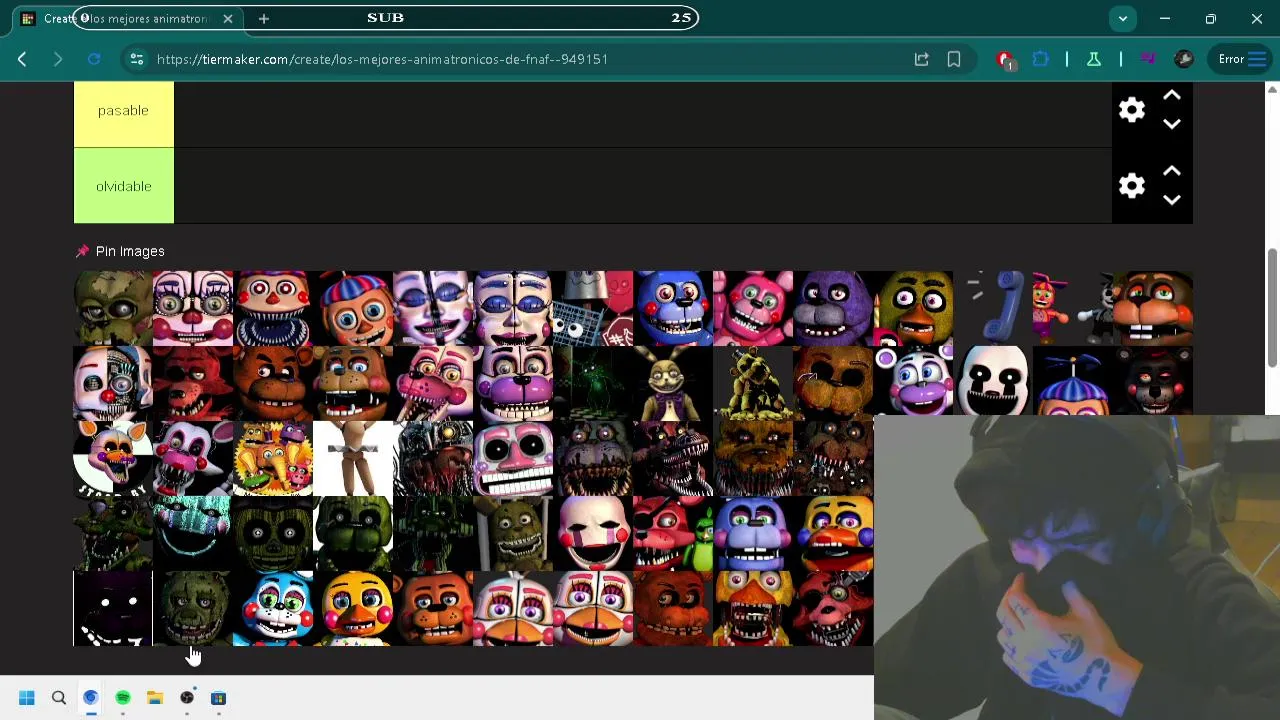Image resolution: width=1280 pixels, height=720 pixels.
Task: Select the blue Toy Bonnie image
Action: 273,608
